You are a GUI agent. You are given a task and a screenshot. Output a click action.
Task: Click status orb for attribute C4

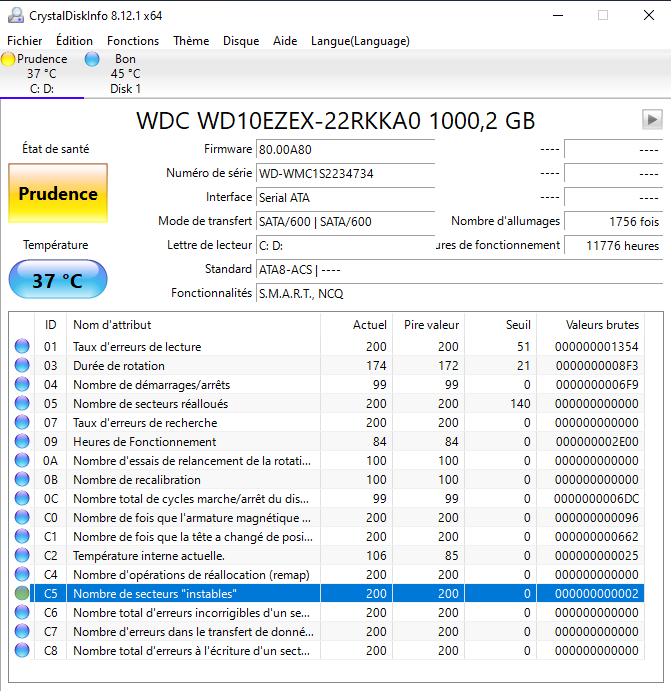22,574
